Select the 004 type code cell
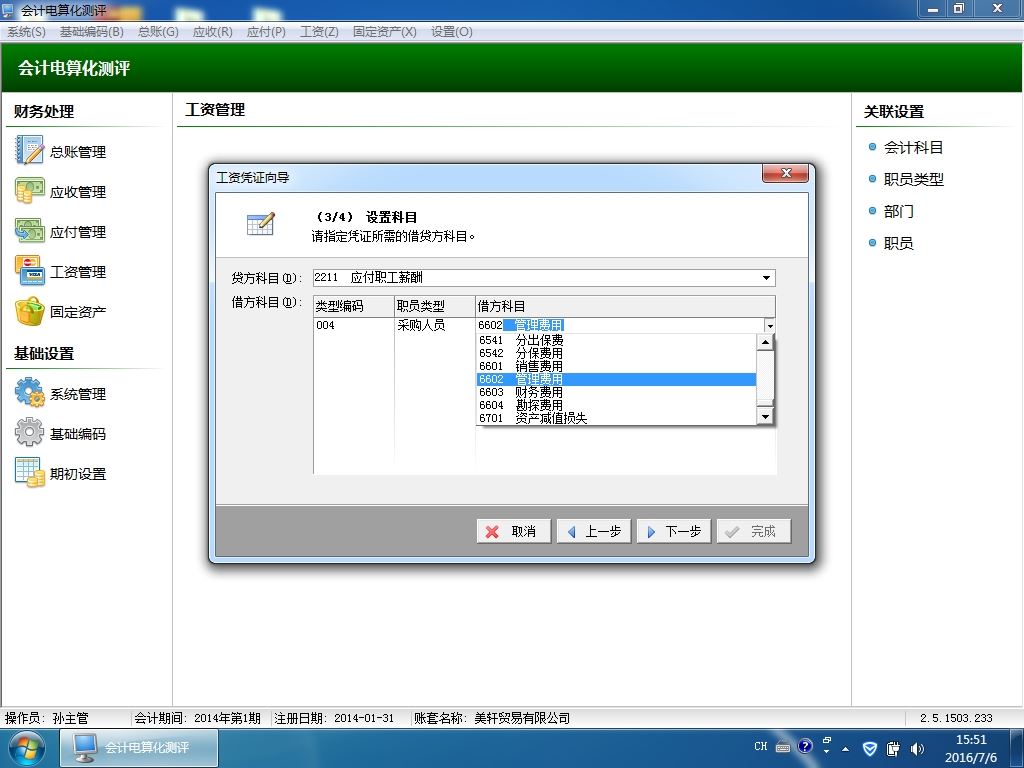 [354, 325]
